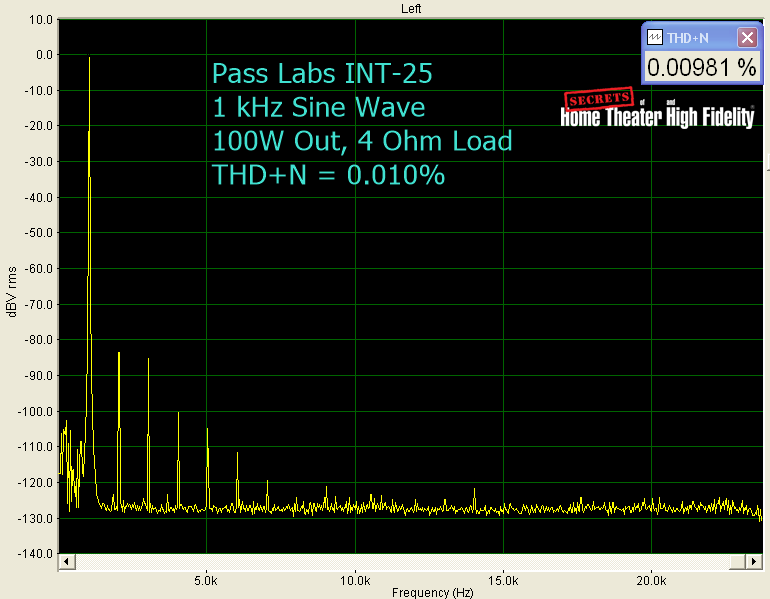
Task: Click the 'dBV rms' vertical axis label
Action: click(12, 290)
